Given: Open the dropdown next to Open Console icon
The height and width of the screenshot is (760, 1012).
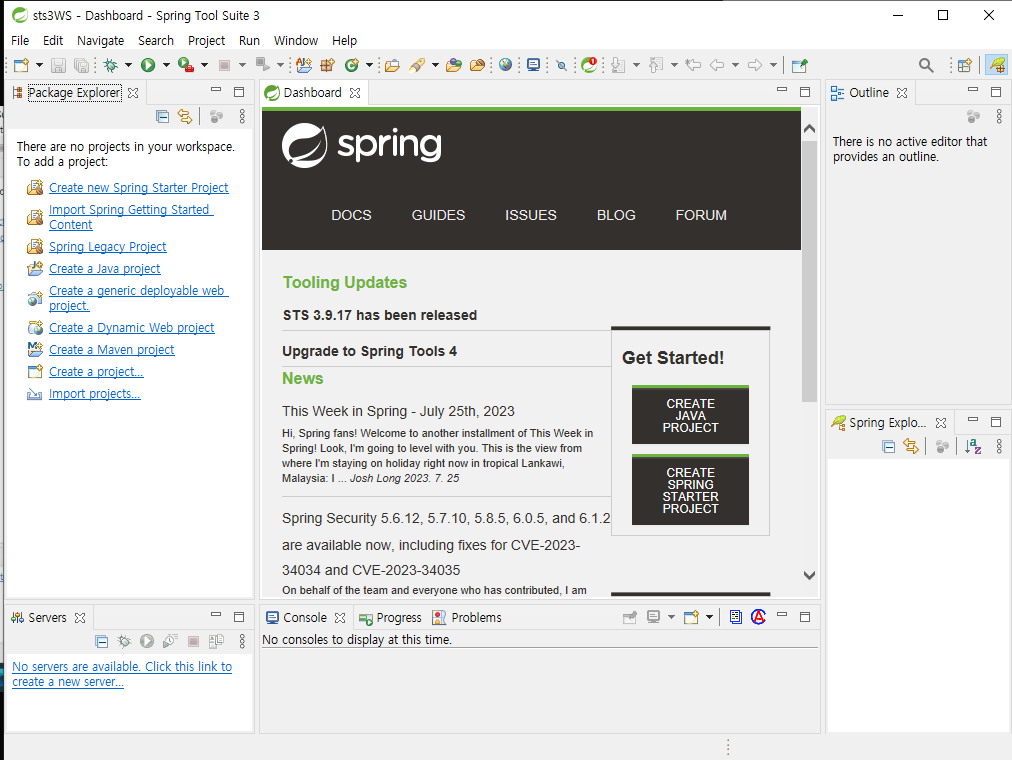Looking at the screenshot, I should pos(709,617).
